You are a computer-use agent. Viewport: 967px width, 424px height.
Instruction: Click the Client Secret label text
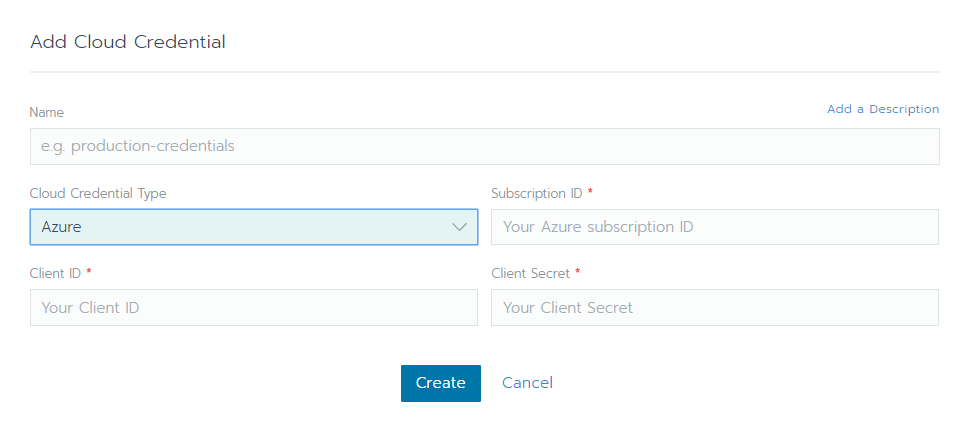[x=531, y=273]
